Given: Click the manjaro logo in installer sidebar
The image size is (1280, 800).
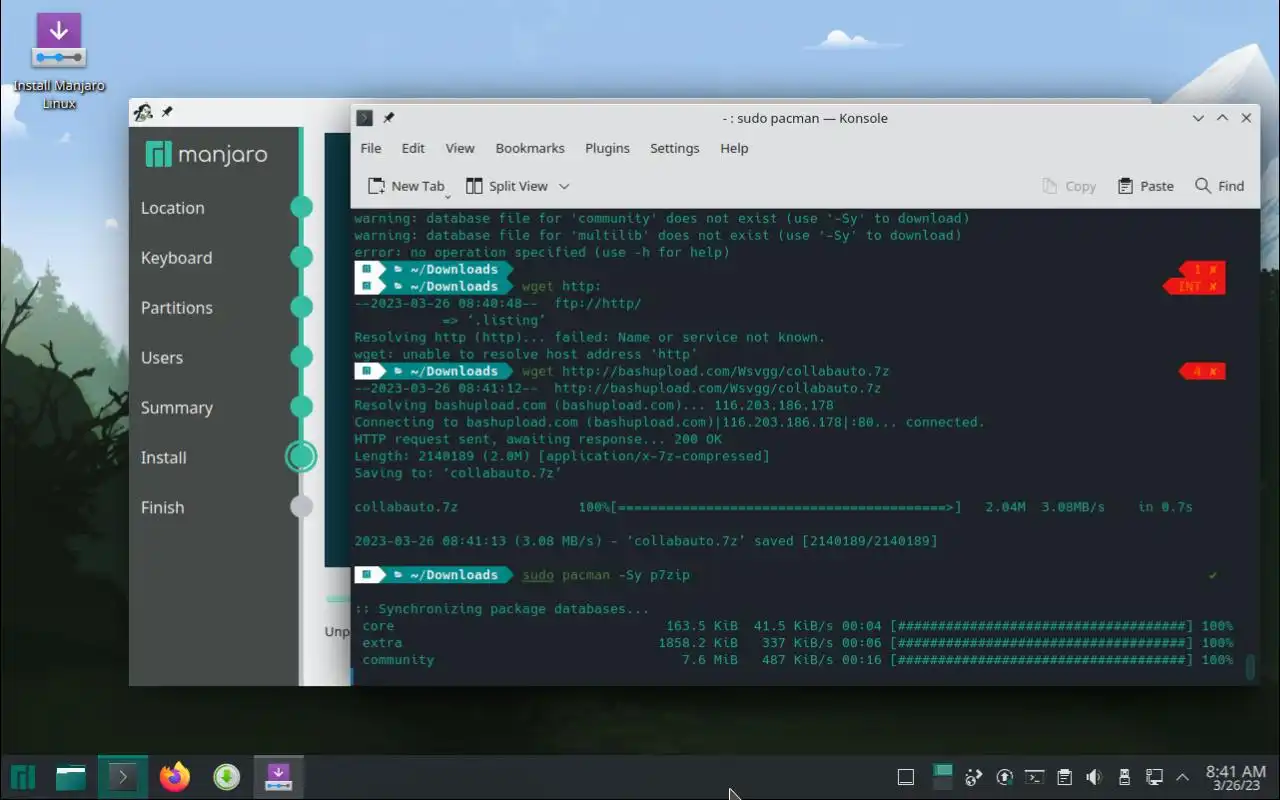Looking at the screenshot, I should 206,155.
